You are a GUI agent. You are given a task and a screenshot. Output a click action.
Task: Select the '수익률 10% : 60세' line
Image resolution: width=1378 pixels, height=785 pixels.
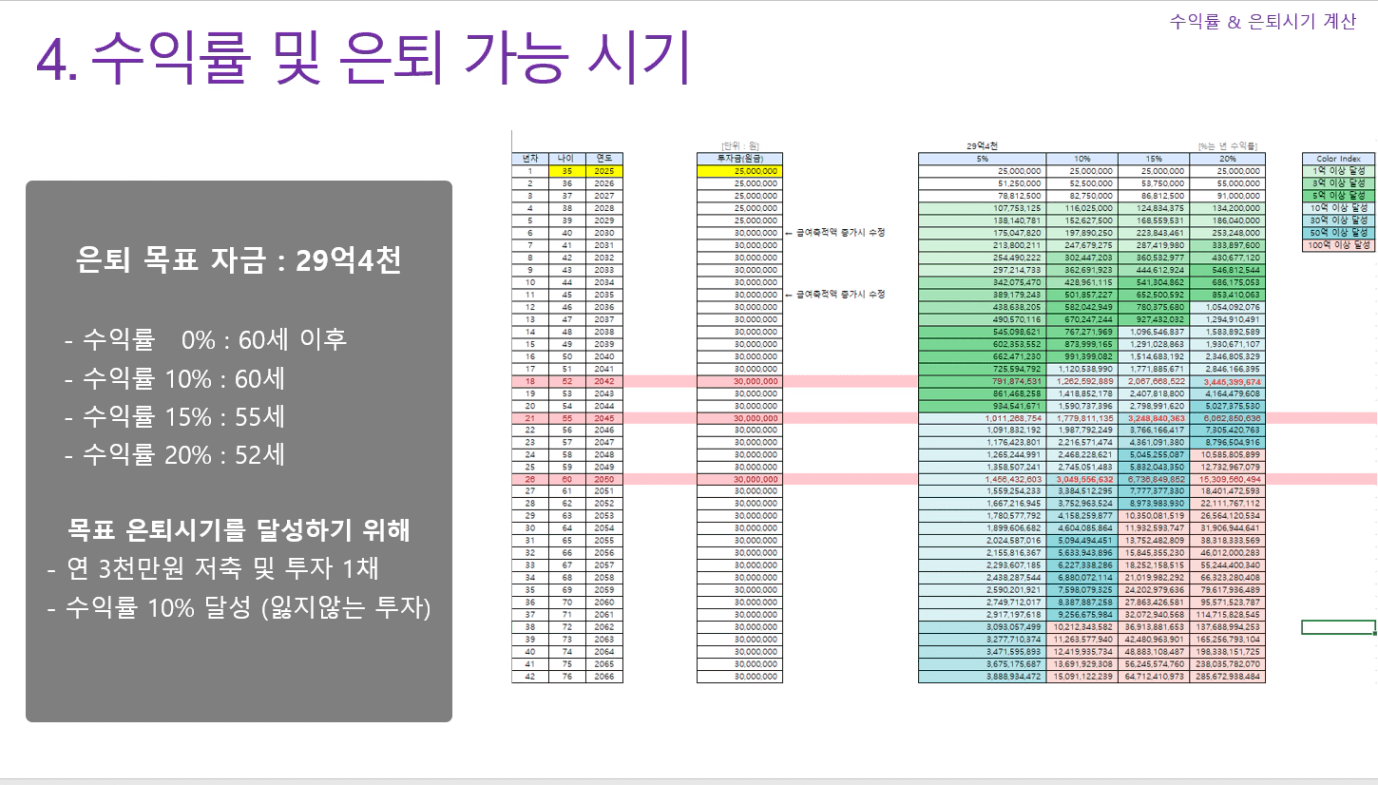point(175,378)
